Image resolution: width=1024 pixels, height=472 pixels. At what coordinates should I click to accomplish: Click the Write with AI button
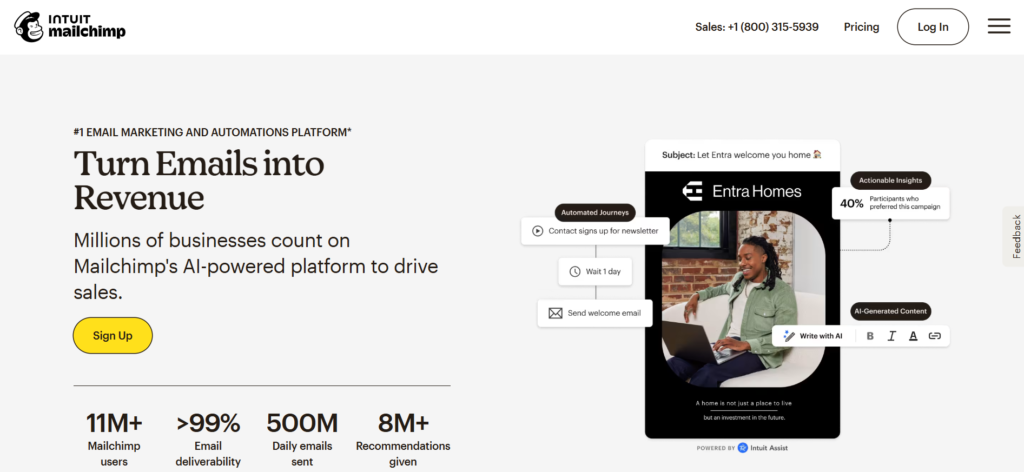click(813, 336)
